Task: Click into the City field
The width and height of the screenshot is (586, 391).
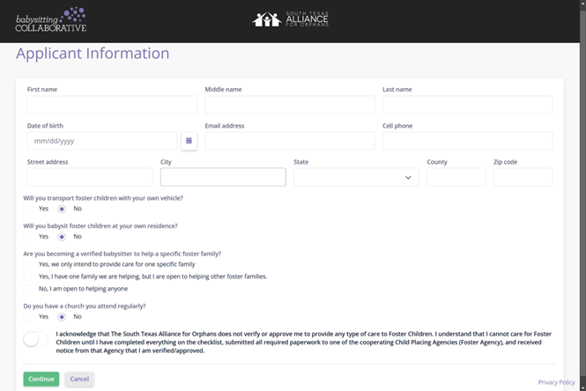Action: (223, 177)
